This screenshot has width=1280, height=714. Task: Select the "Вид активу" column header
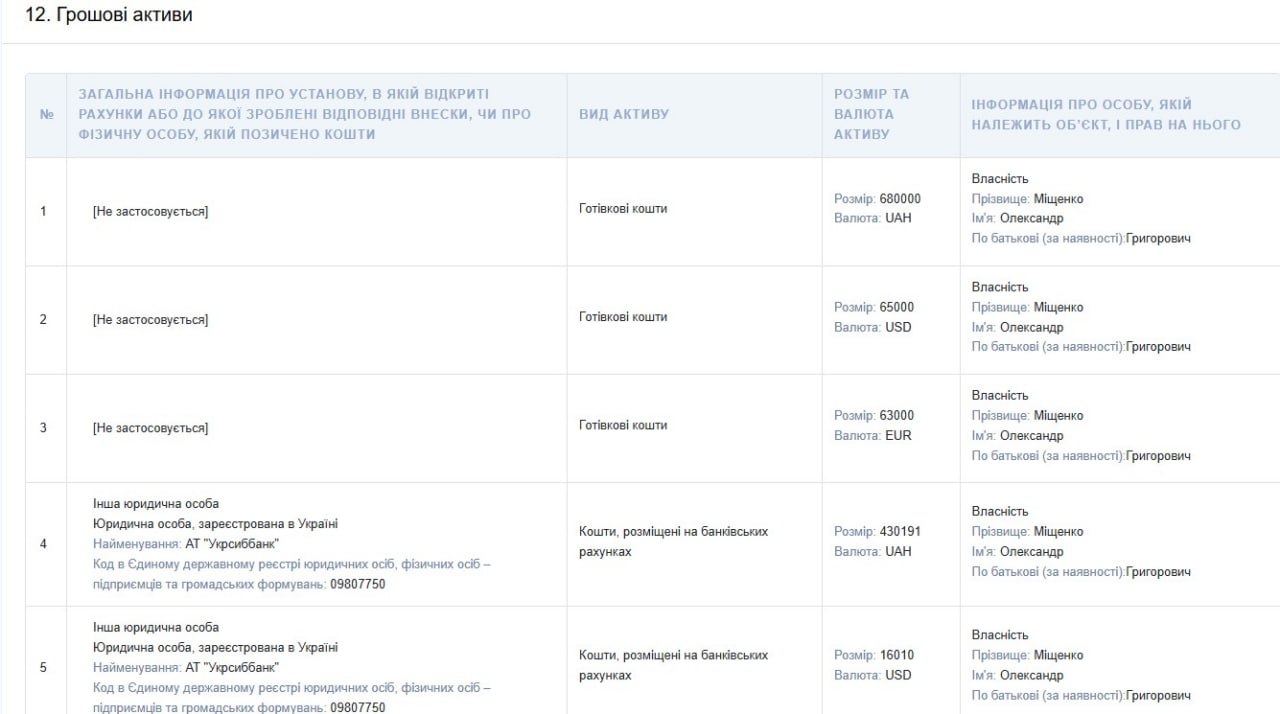[624, 114]
